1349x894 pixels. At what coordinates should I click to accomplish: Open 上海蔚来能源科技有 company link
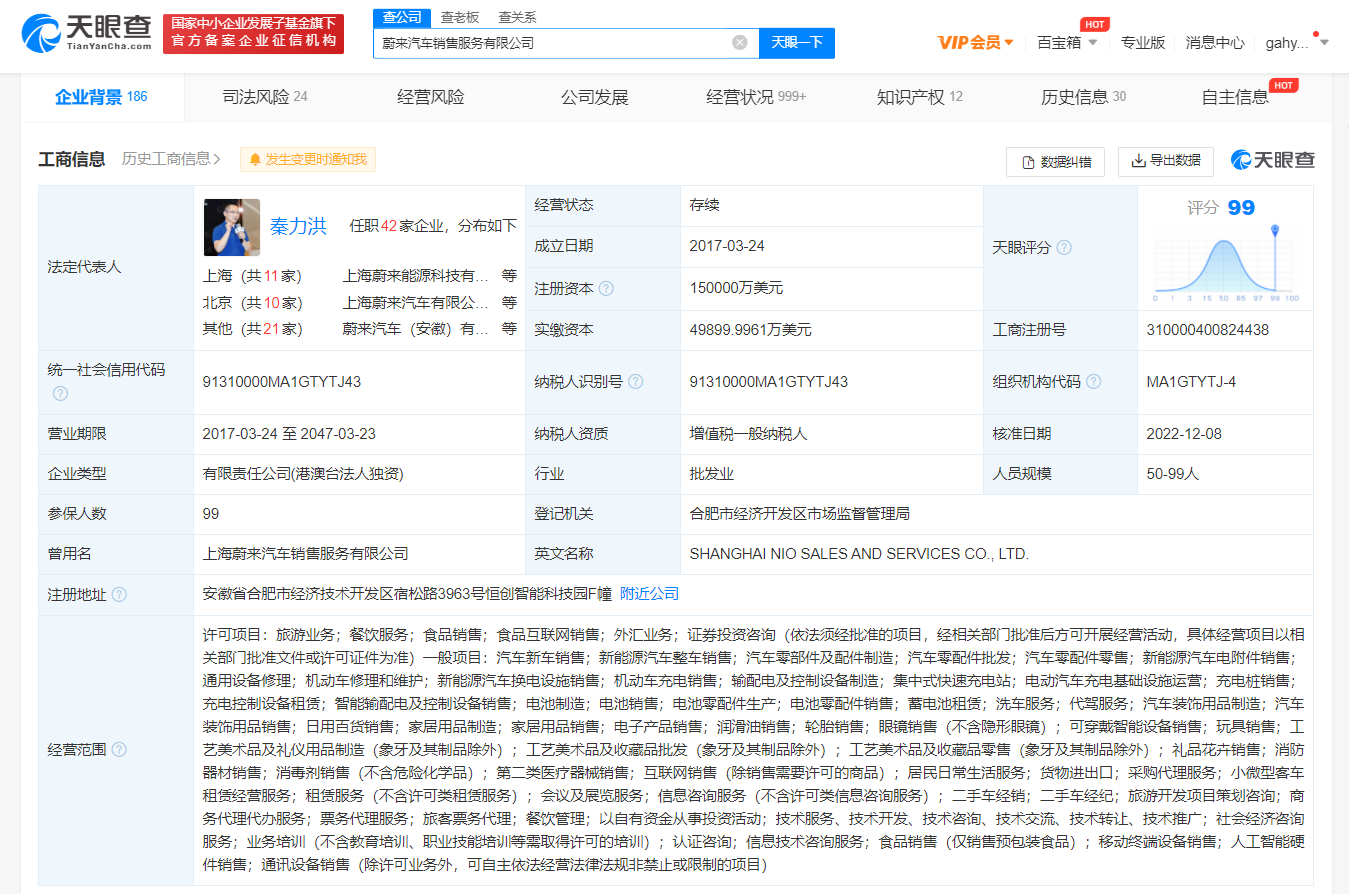pos(416,276)
